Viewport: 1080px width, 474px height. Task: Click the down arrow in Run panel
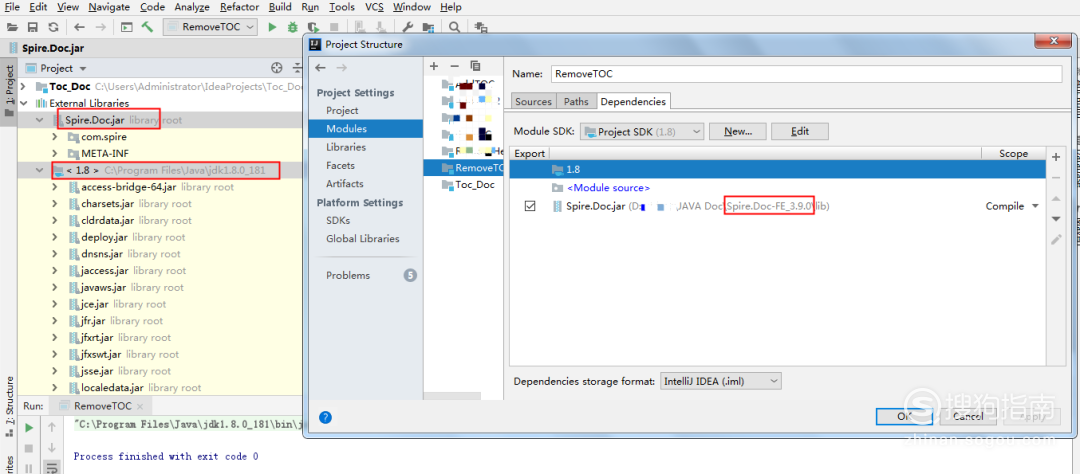[52, 449]
